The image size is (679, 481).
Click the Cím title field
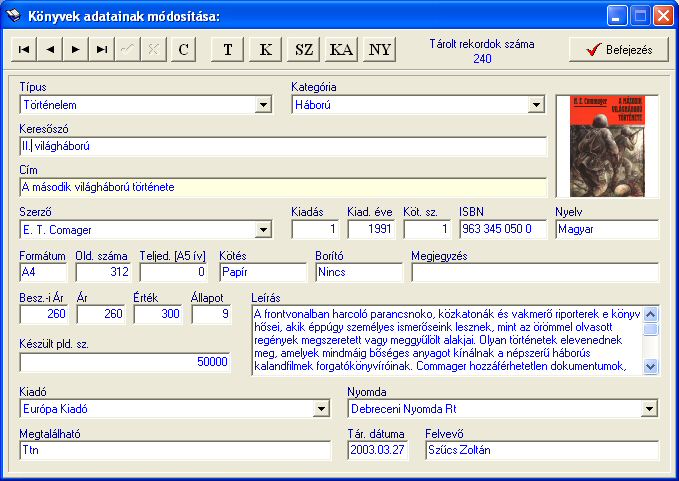(283, 187)
